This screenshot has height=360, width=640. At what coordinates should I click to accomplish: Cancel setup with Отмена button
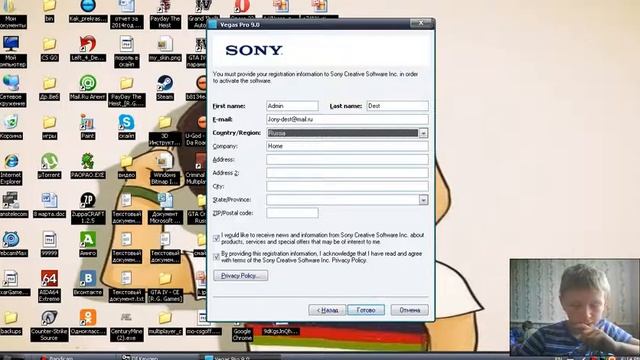point(409,310)
